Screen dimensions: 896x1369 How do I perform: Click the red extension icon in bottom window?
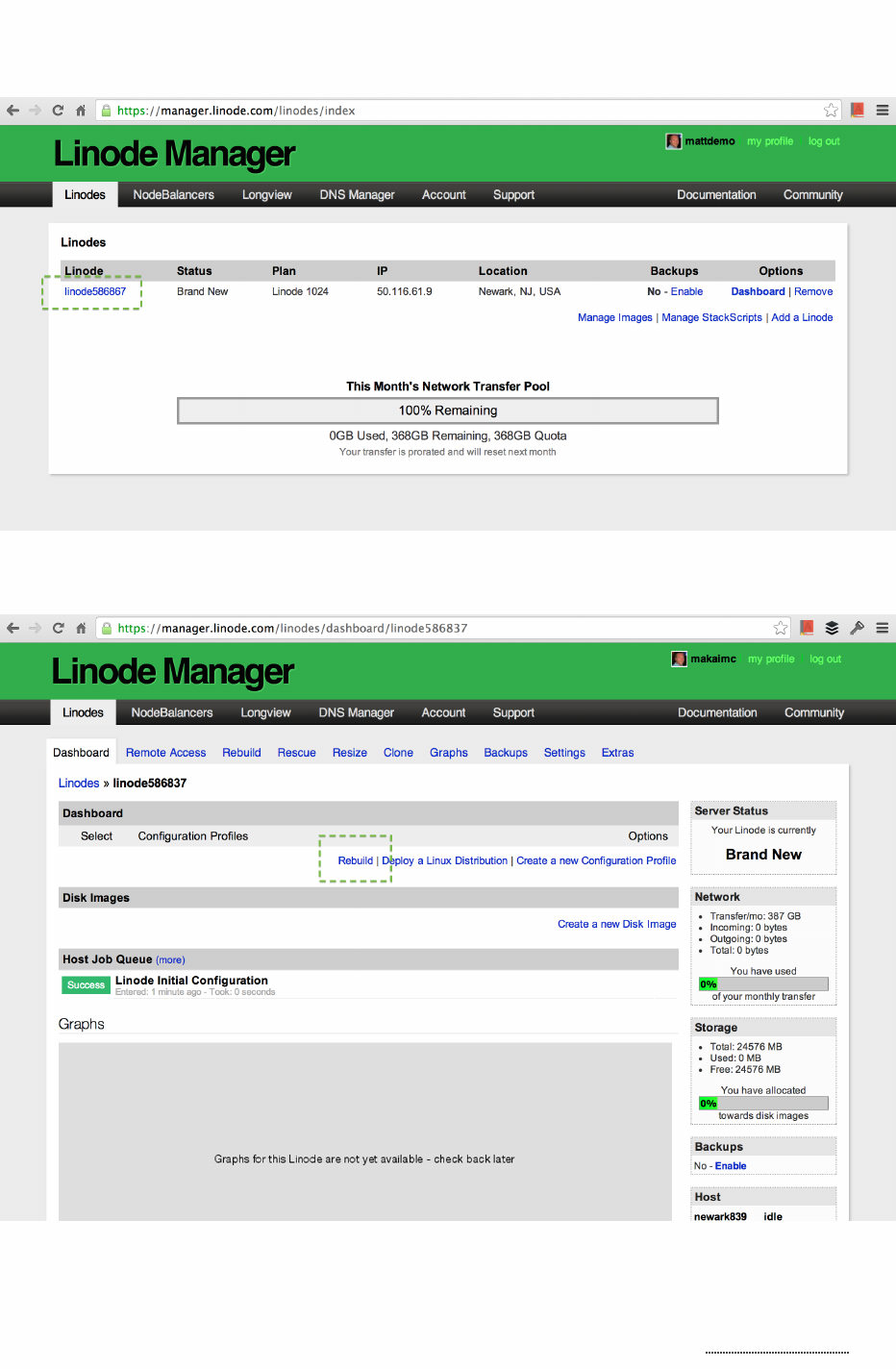(x=807, y=628)
